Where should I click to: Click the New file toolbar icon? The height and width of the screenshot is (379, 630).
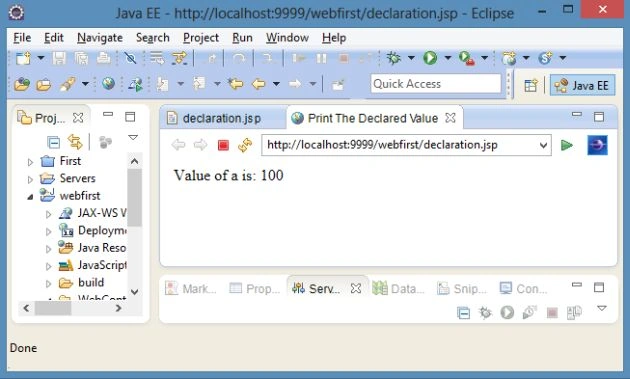tap(23, 59)
